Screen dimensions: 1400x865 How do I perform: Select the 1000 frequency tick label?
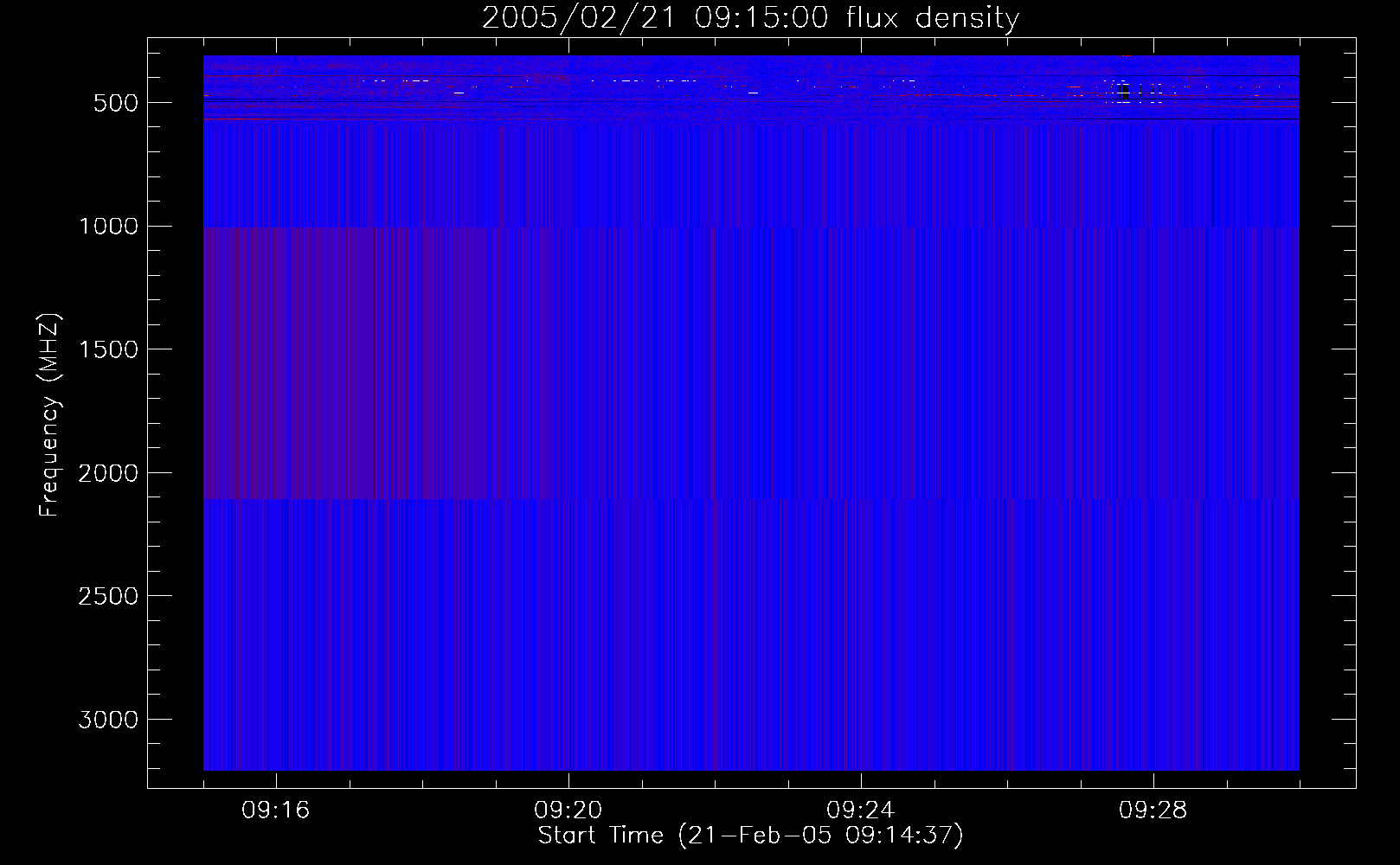[108, 227]
